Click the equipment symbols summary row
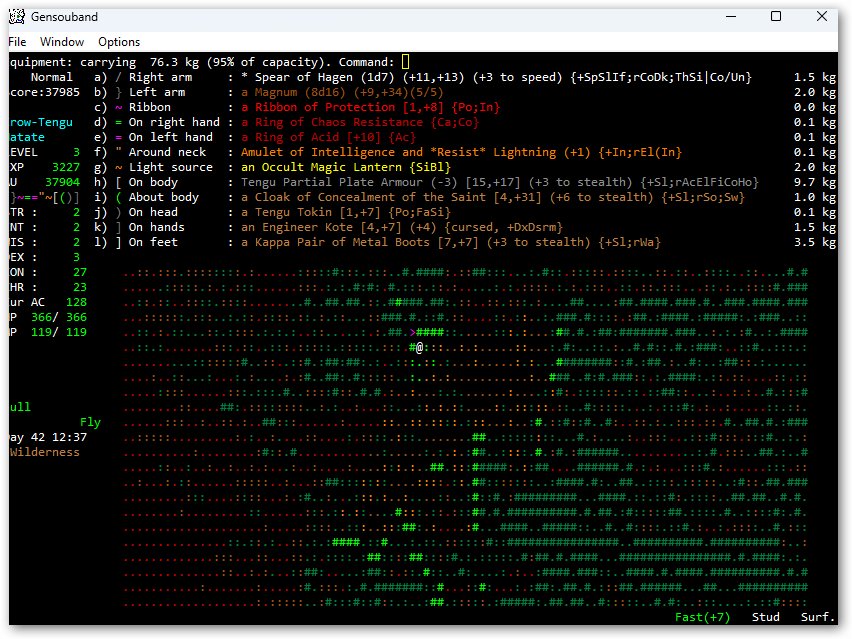 point(45,197)
